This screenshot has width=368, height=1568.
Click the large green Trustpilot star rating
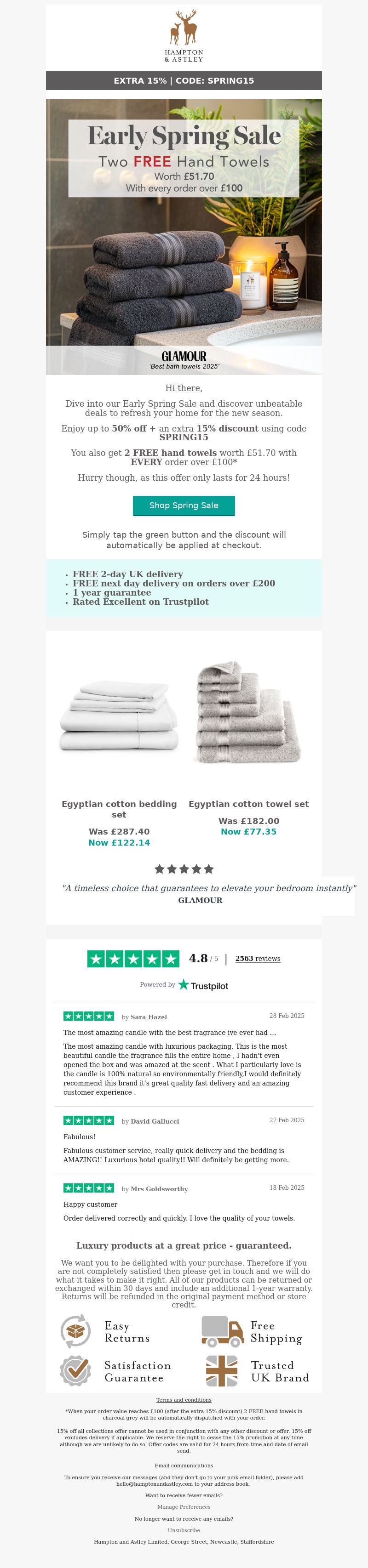click(133, 959)
